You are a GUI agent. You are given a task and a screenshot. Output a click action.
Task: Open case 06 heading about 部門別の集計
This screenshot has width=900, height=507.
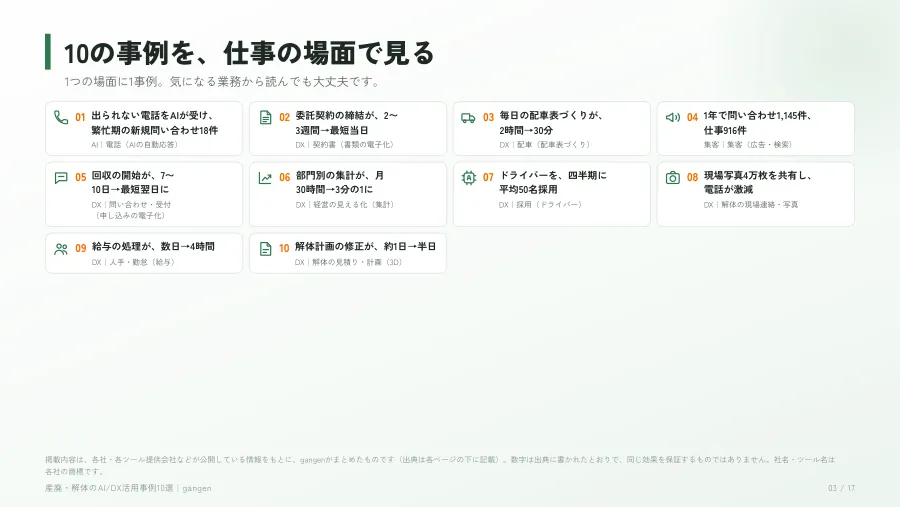pyautogui.click(x=340, y=182)
